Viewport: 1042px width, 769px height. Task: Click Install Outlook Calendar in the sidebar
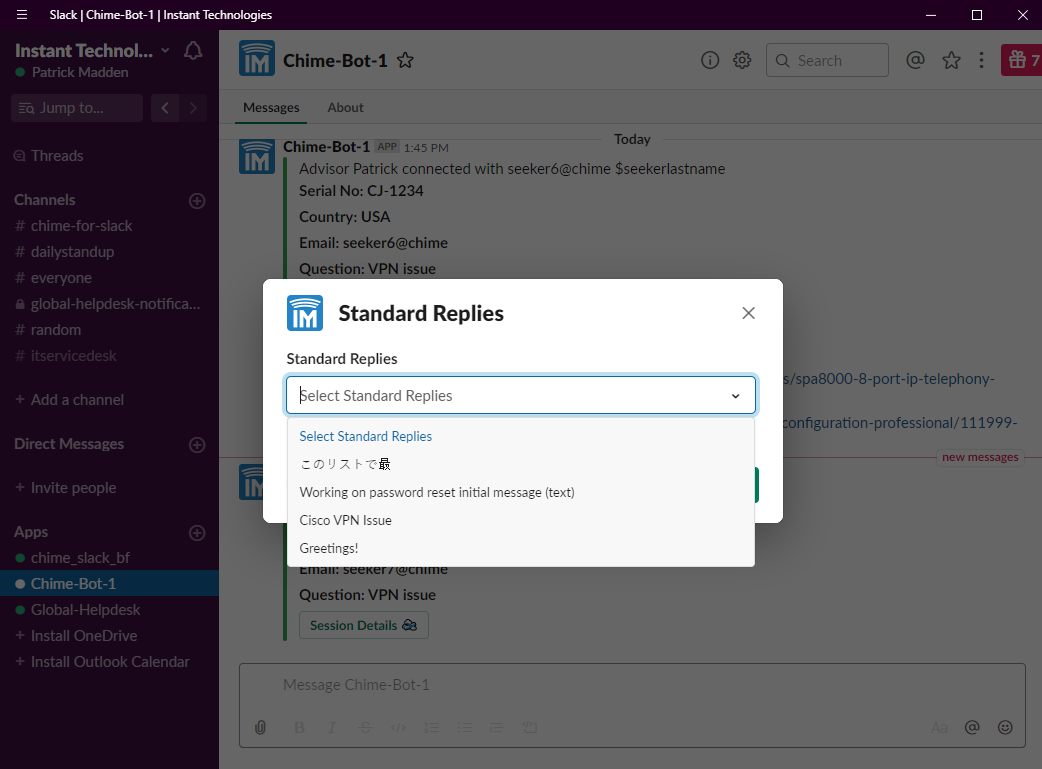click(x=109, y=662)
